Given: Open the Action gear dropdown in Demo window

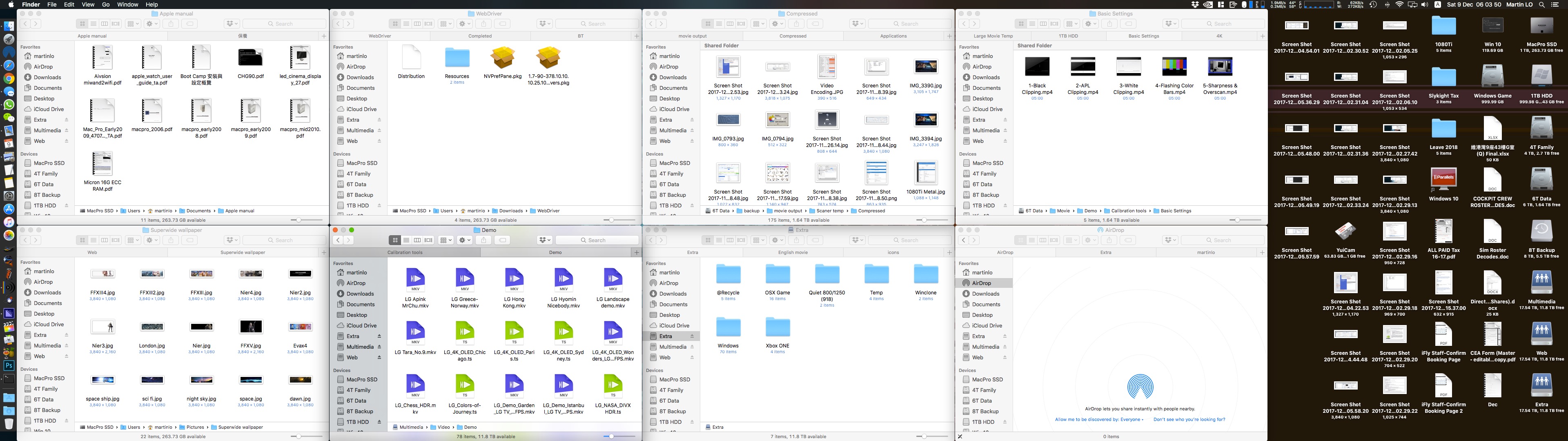Looking at the screenshot, I should pos(465,240).
